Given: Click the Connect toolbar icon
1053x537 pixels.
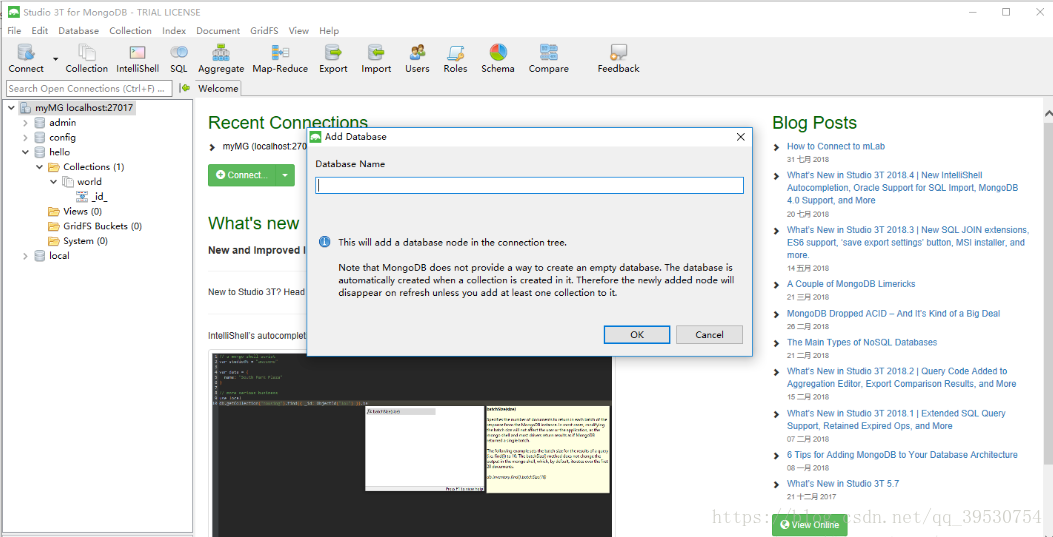Looking at the screenshot, I should click(x=26, y=58).
